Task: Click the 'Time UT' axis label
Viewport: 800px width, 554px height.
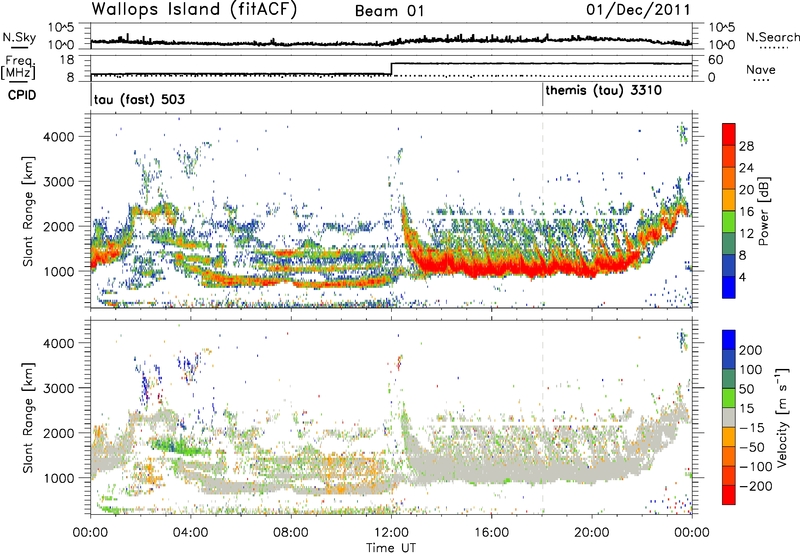Action: click(x=391, y=548)
